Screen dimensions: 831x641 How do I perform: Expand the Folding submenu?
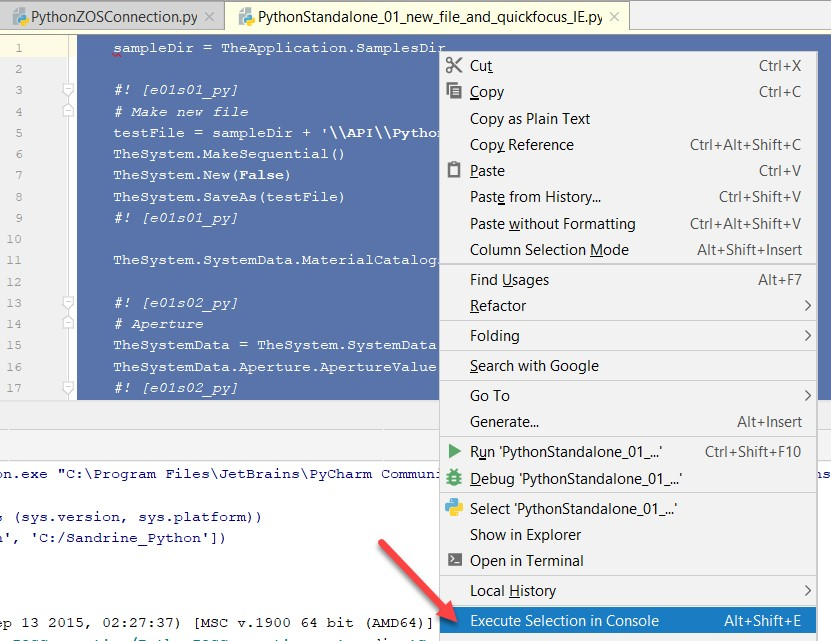627,336
